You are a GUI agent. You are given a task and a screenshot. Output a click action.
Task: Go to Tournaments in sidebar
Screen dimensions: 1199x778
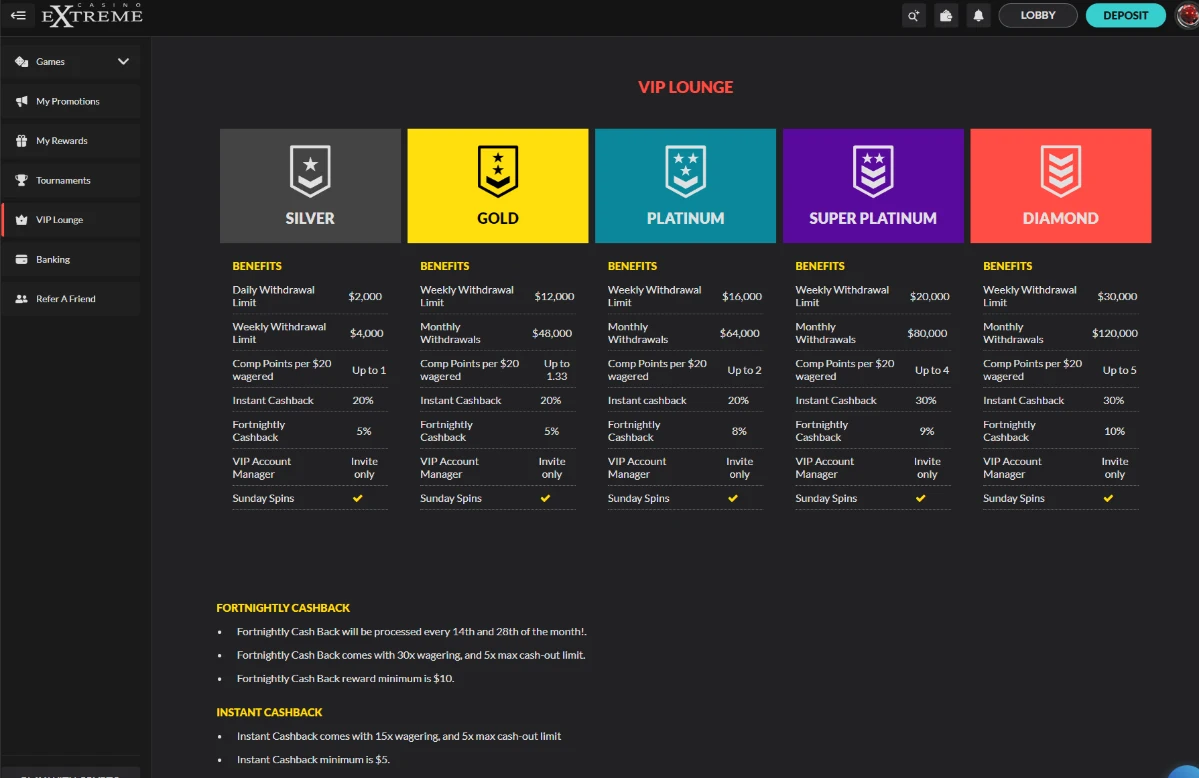click(x=70, y=181)
